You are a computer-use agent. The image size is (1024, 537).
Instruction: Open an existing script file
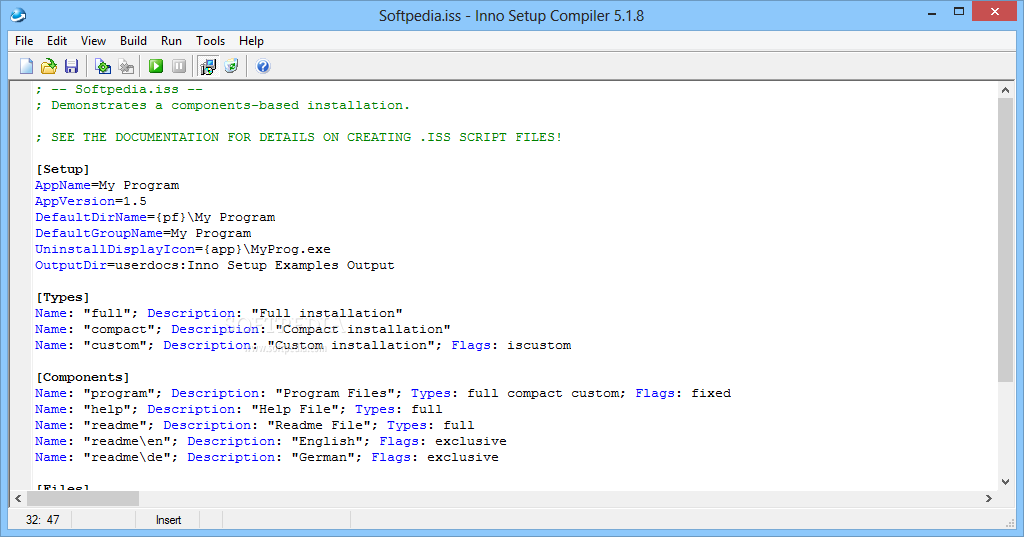click(49, 66)
